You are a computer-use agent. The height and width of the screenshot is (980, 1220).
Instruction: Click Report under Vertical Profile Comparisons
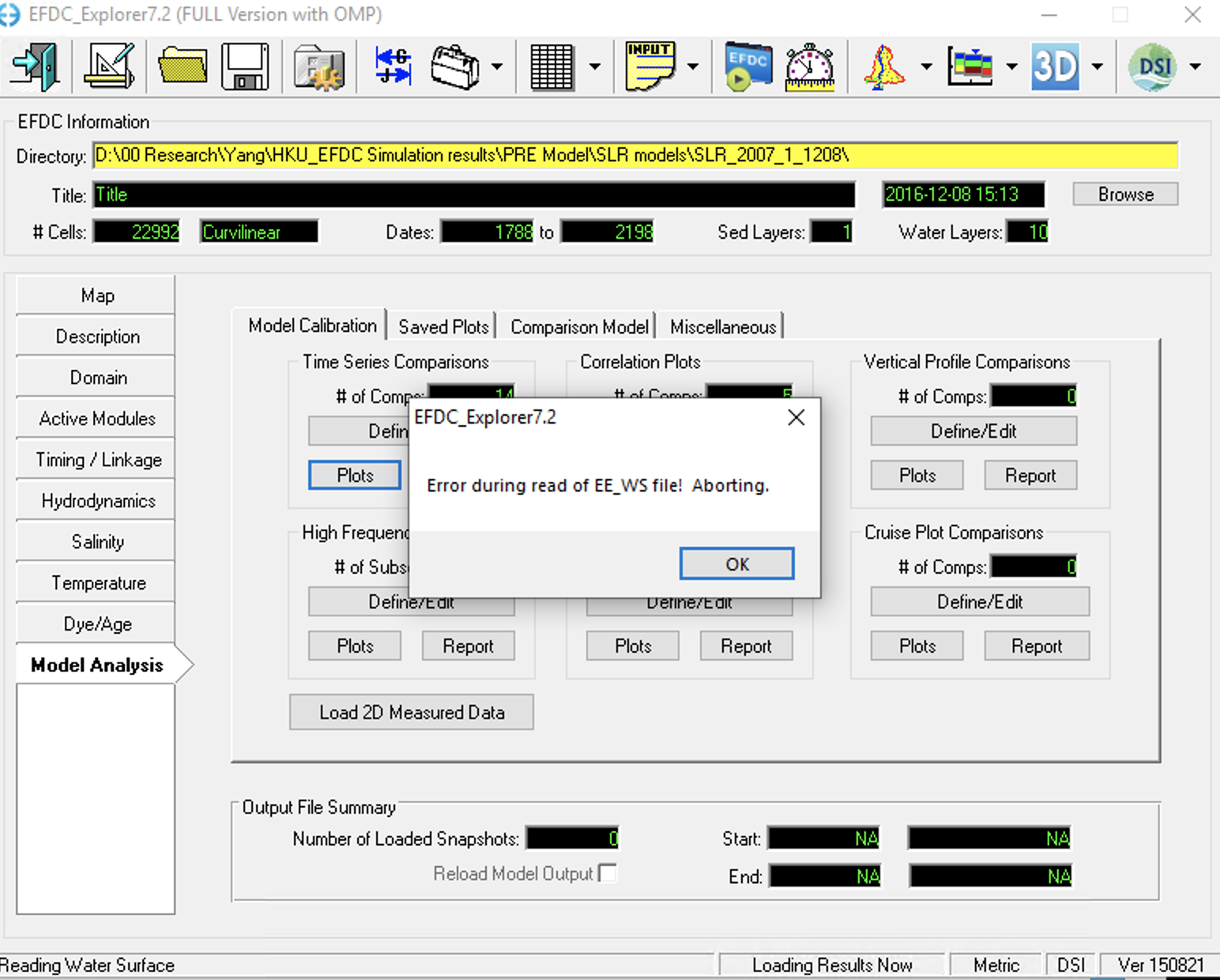(1030, 475)
